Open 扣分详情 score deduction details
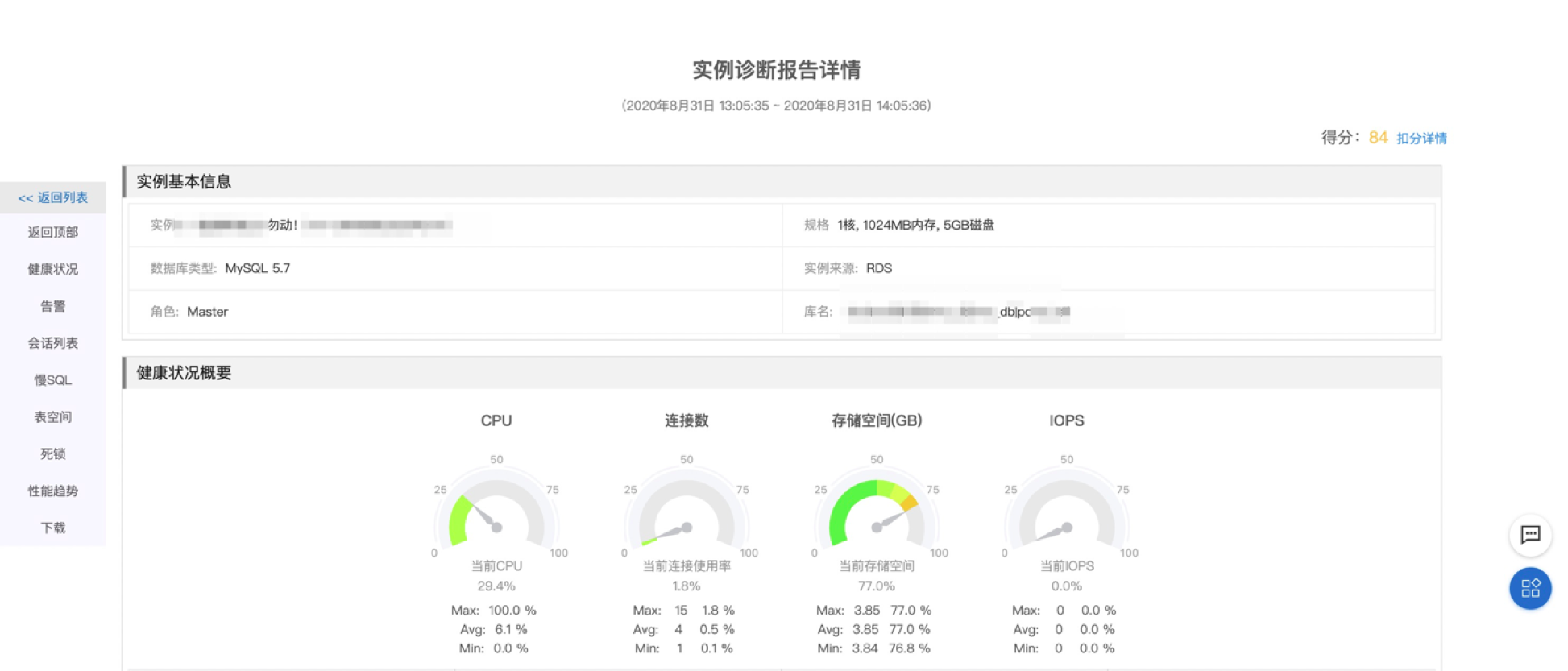The height and width of the screenshot is (671, 1568). coord(1421,139)
